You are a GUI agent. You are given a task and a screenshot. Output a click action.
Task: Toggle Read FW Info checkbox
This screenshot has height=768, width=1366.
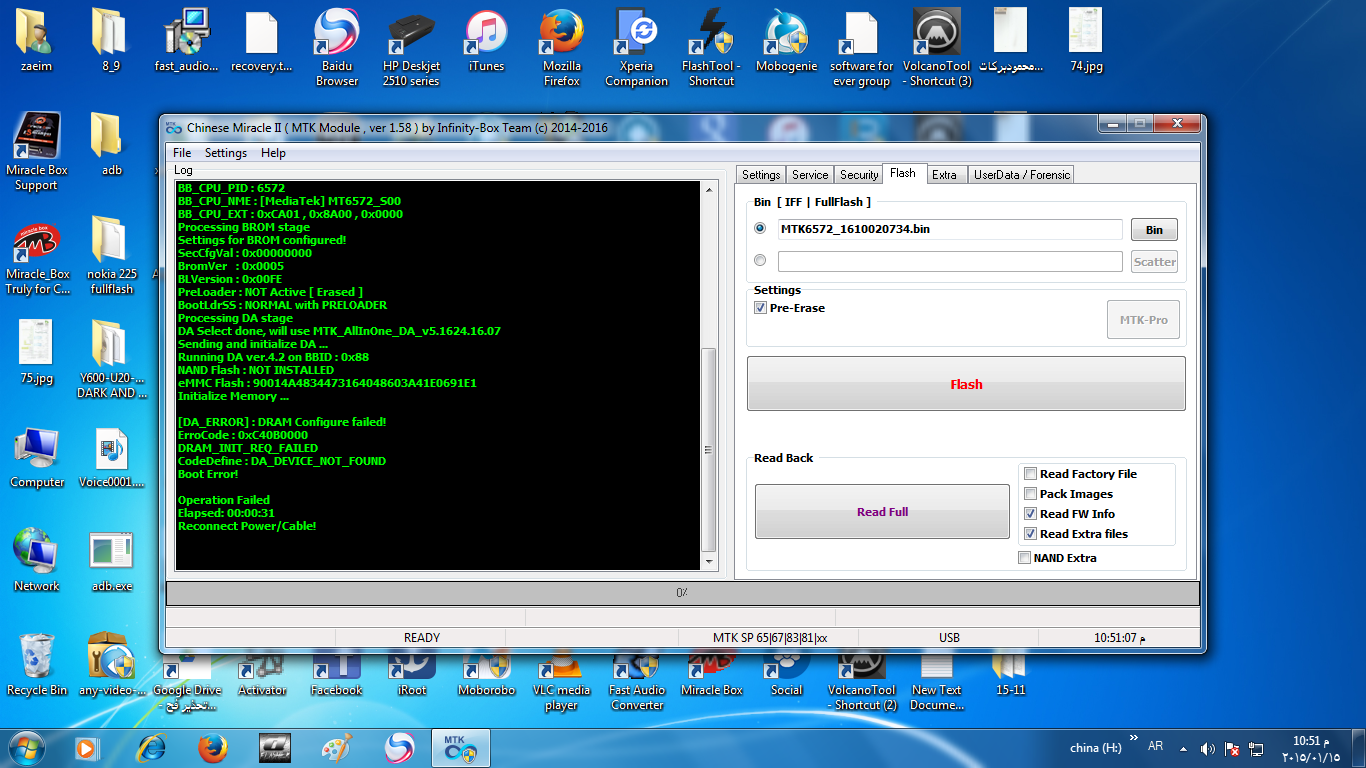click(x=1031, y=514)
